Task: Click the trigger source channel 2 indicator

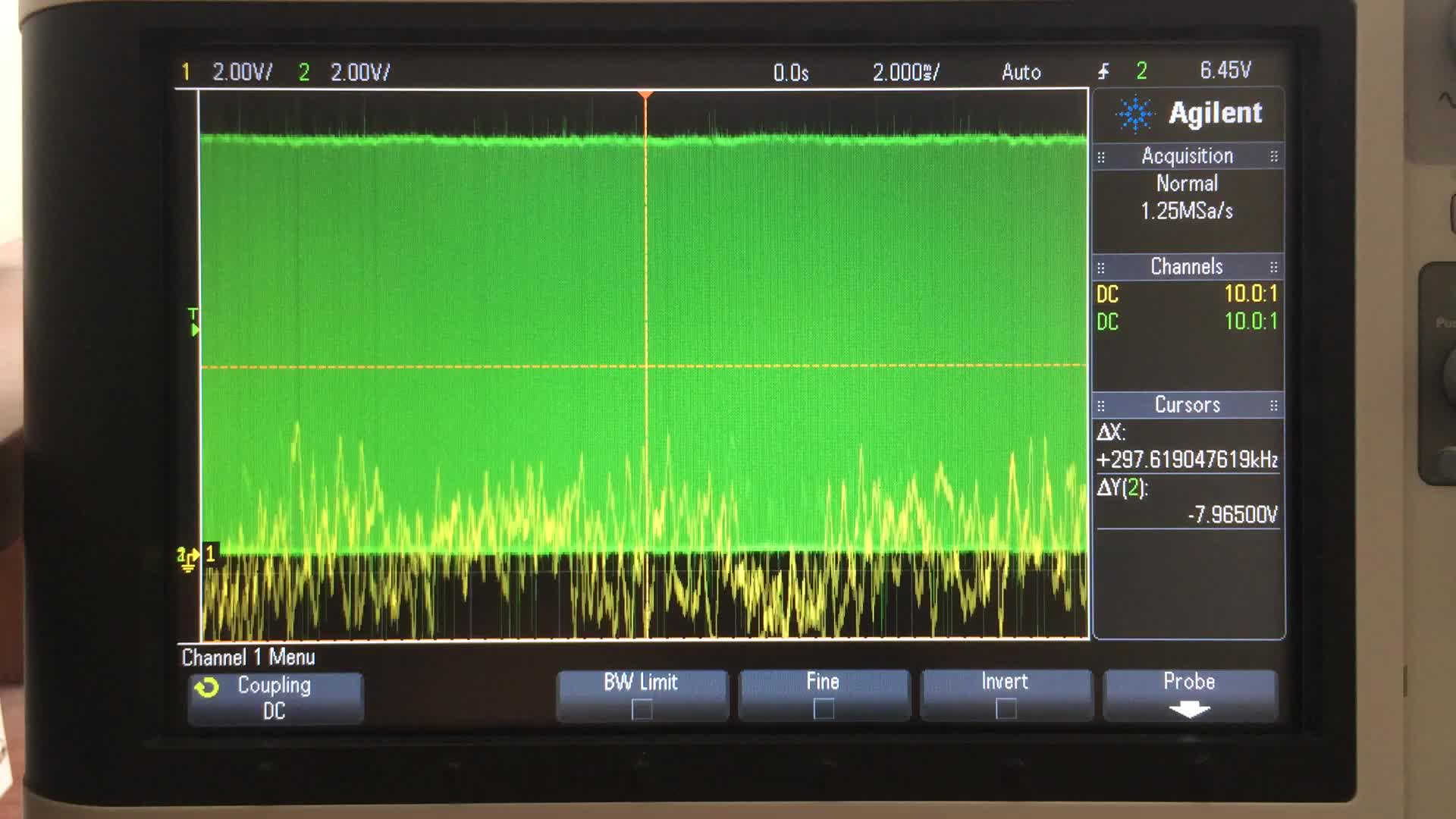Action: pos(1141,71)
